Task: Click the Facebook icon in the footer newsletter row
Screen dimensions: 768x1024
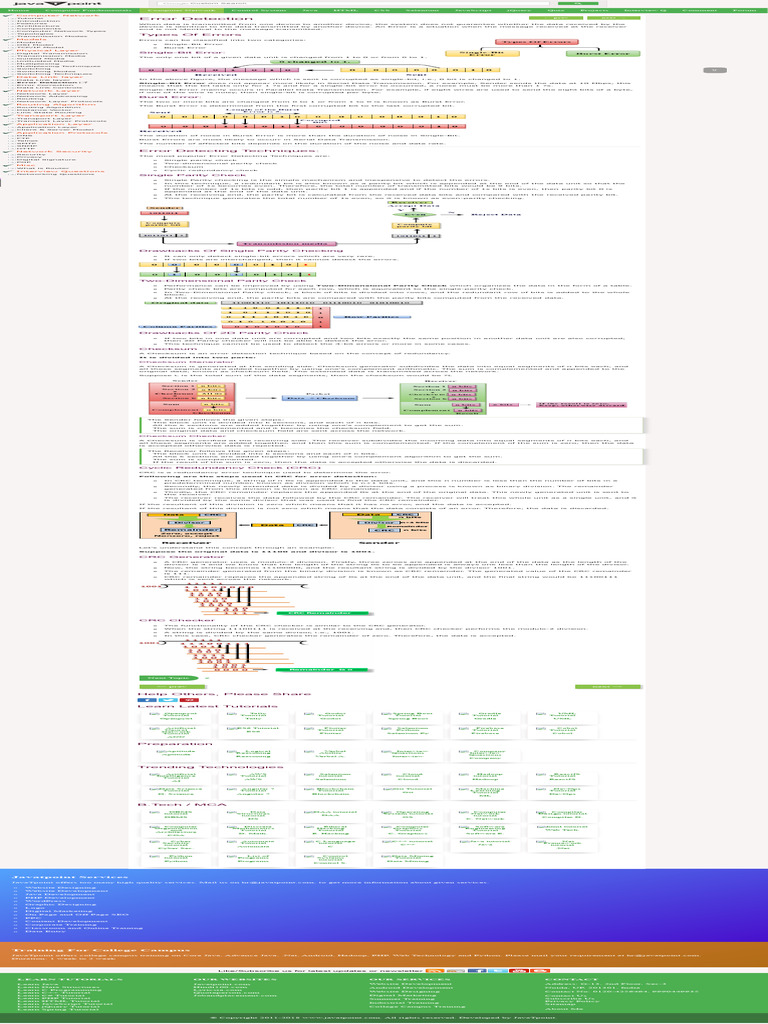Action: [477, 971]
